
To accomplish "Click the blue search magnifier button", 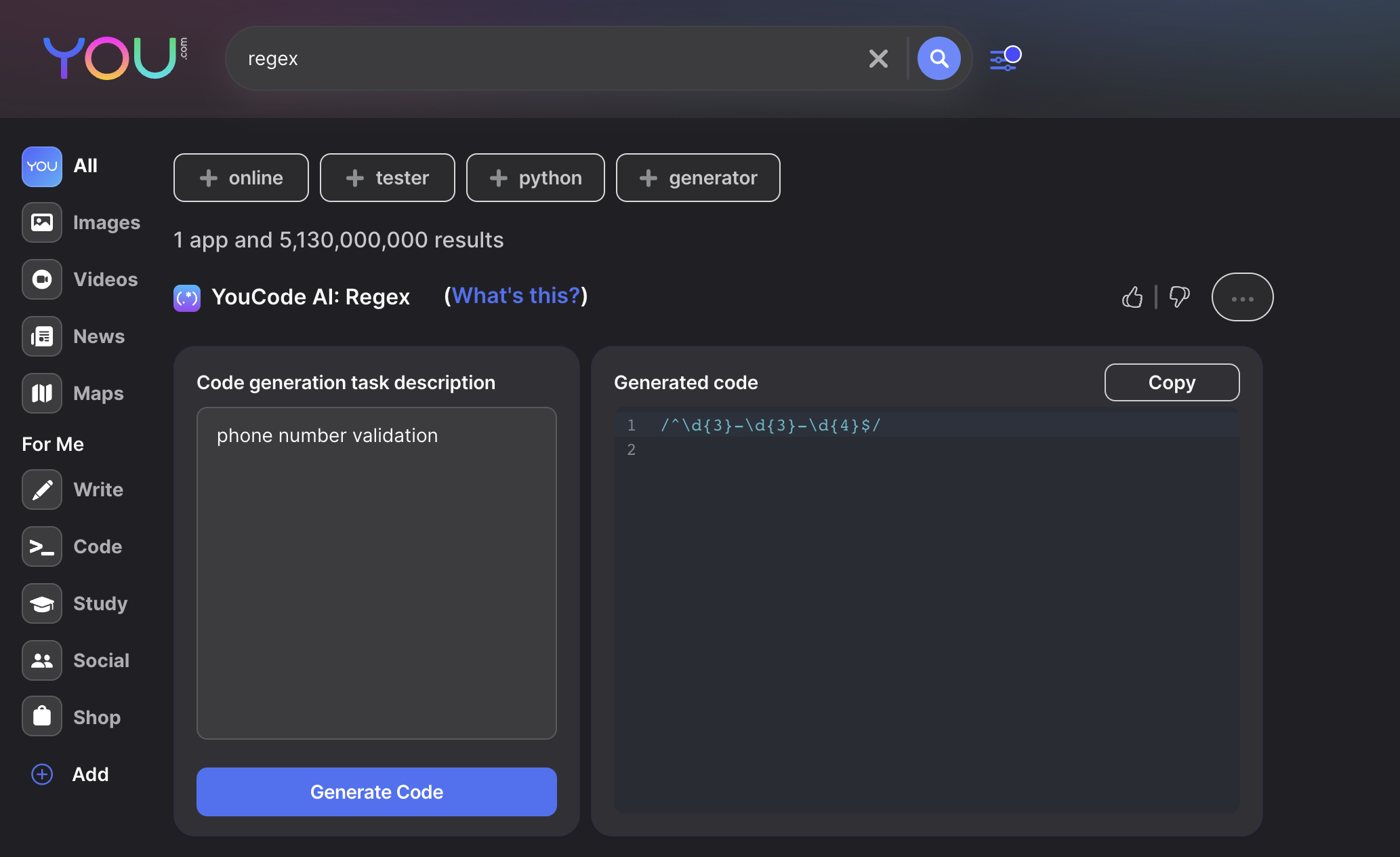I will pyautogui.click(x=939, y=59).
